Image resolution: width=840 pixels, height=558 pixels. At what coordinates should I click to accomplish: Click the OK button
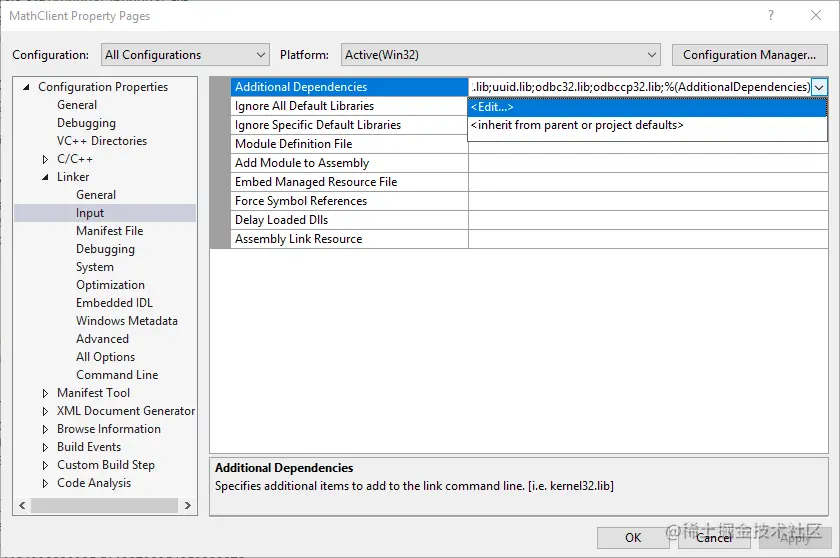click(633, 538)
